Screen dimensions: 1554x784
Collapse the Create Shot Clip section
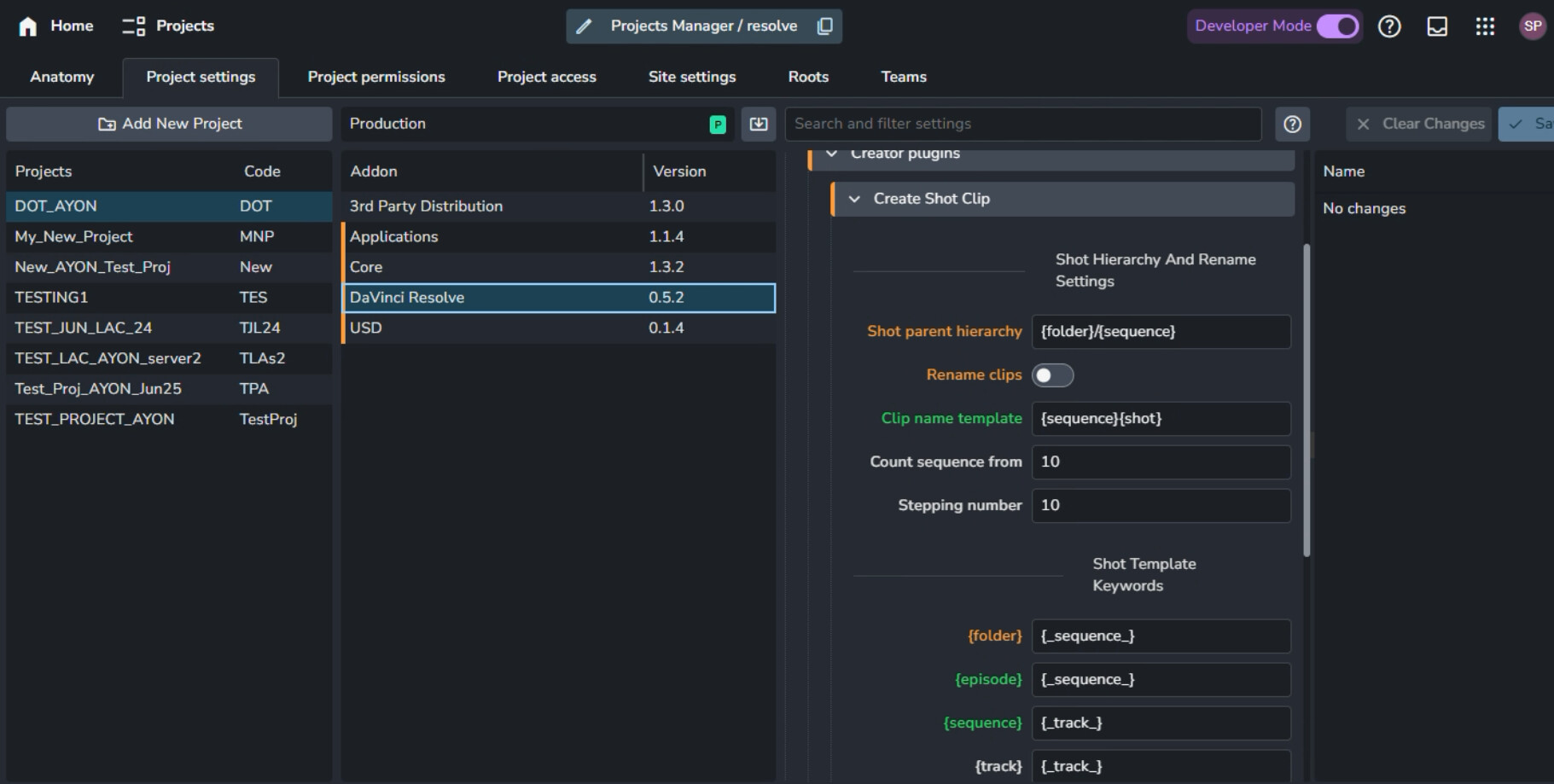(854, 199)
